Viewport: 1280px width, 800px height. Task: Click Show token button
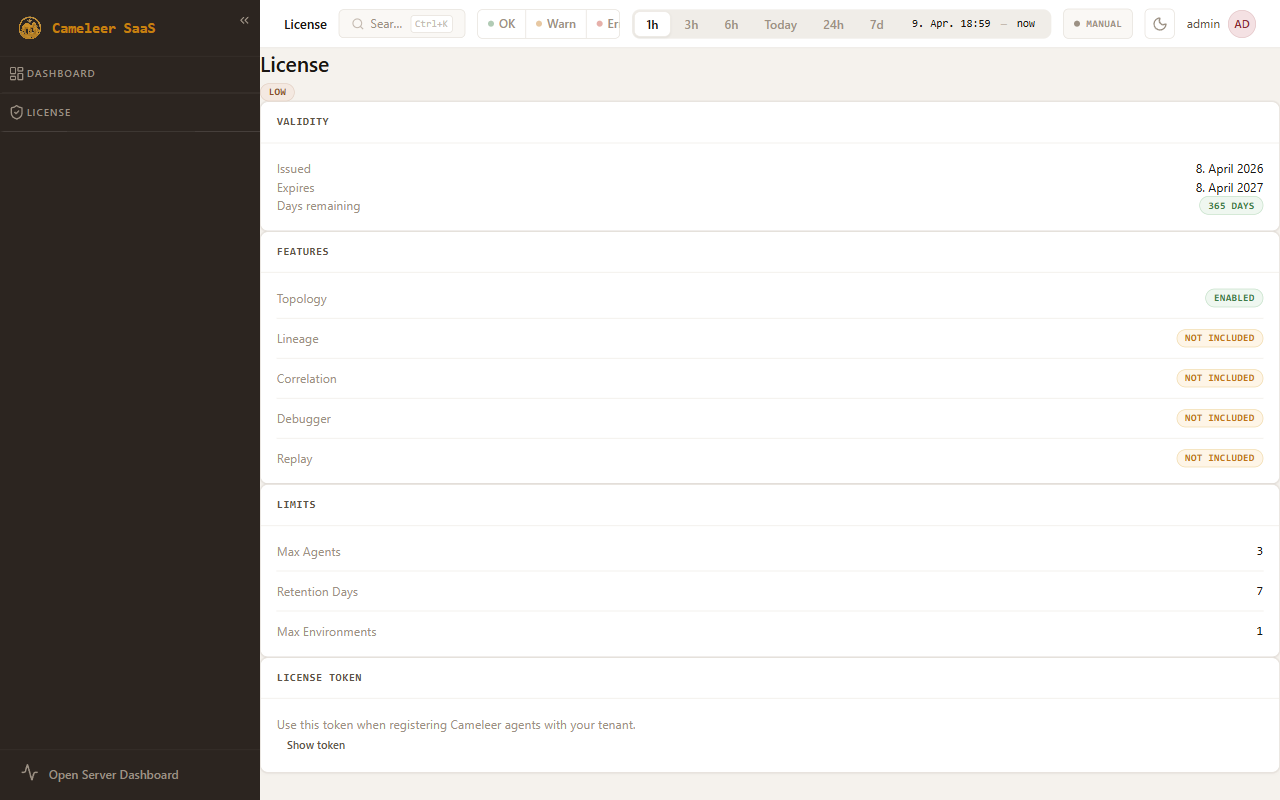pos(316,745)
